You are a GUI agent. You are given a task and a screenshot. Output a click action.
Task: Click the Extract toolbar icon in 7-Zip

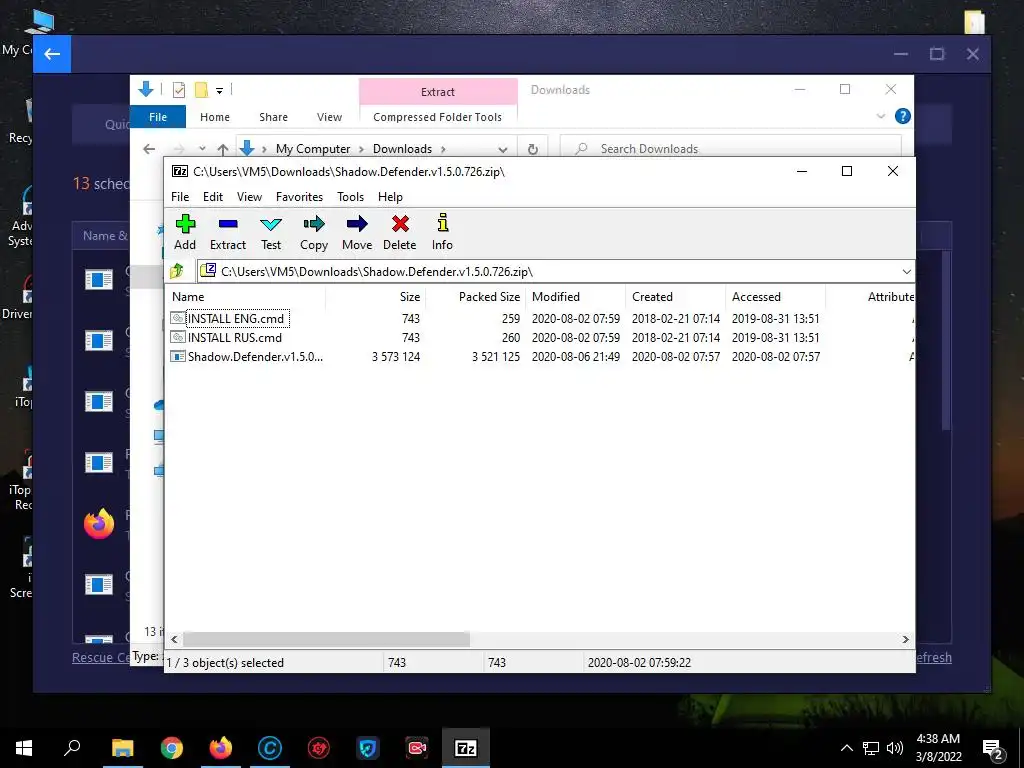pos(227,232)
